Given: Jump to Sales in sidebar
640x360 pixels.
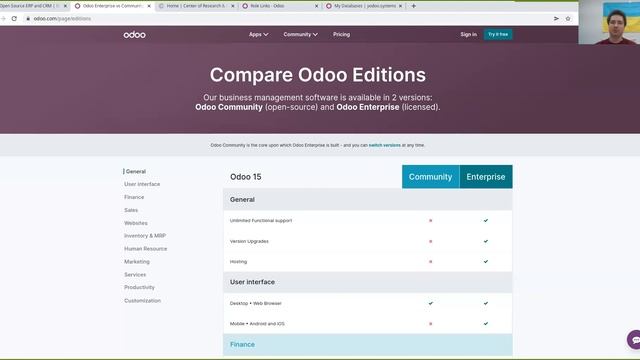Looking at the screenshot, I should click(131, 210).
